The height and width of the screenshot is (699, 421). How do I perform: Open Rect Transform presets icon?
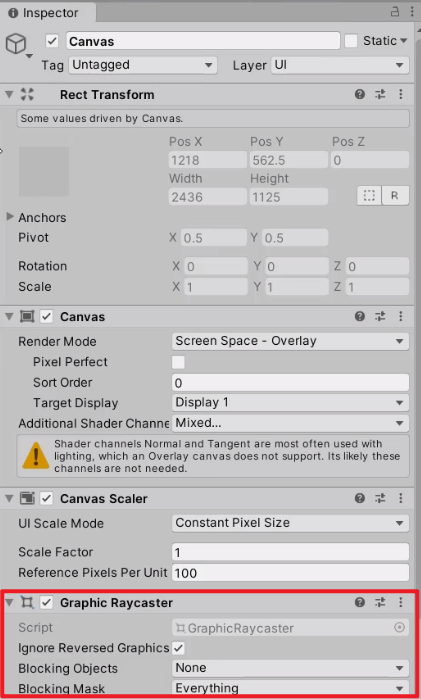tap(380, 94)
